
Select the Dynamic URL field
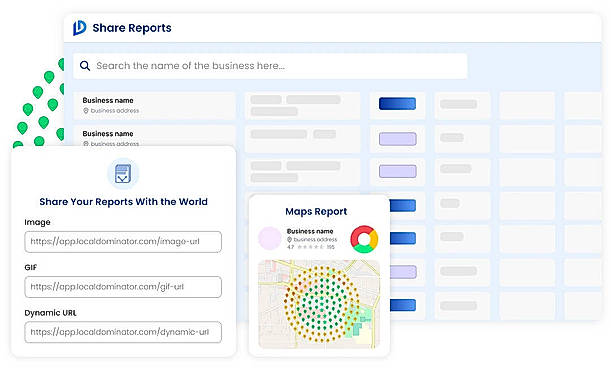point(123,332)
